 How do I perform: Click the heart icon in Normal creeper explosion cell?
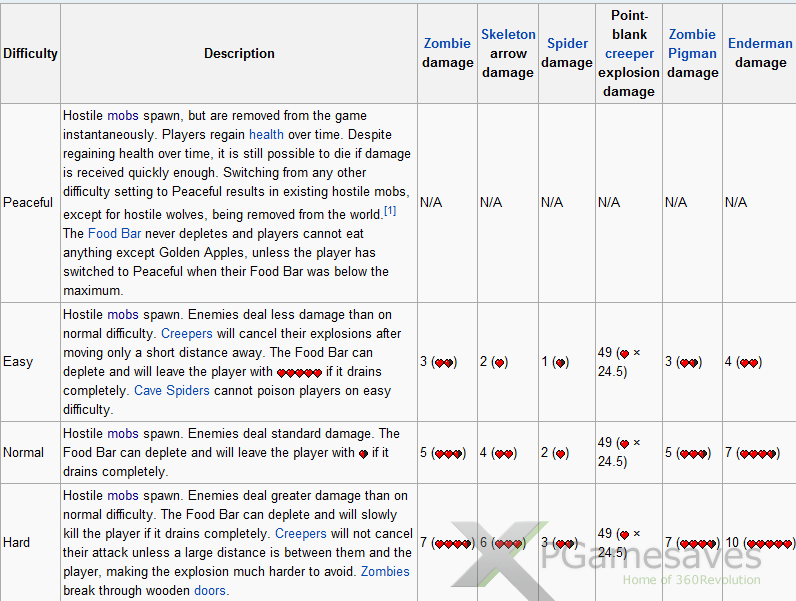click(x=624, y=443)
